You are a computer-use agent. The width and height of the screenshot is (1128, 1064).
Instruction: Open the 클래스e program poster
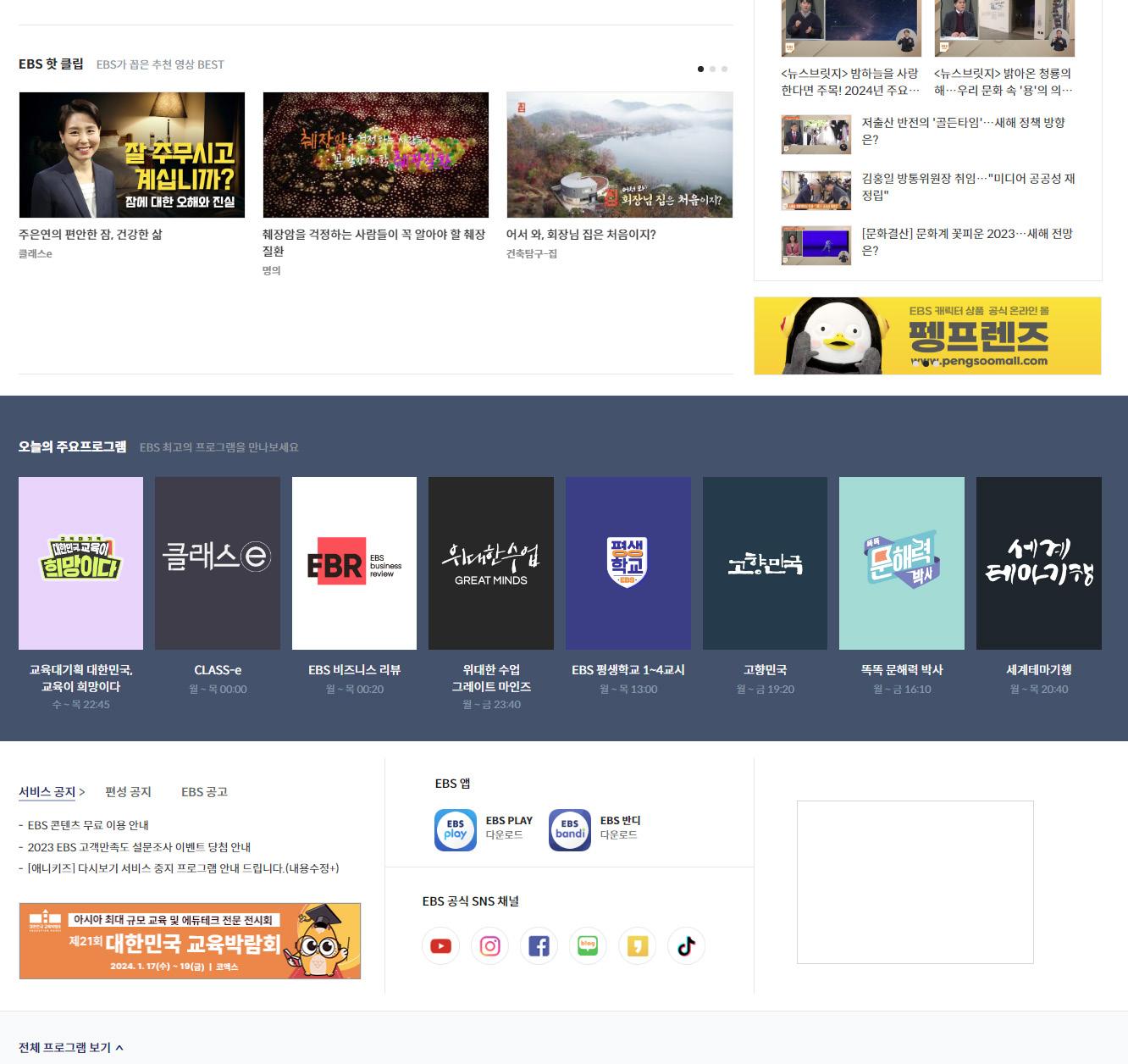(217, 563)
